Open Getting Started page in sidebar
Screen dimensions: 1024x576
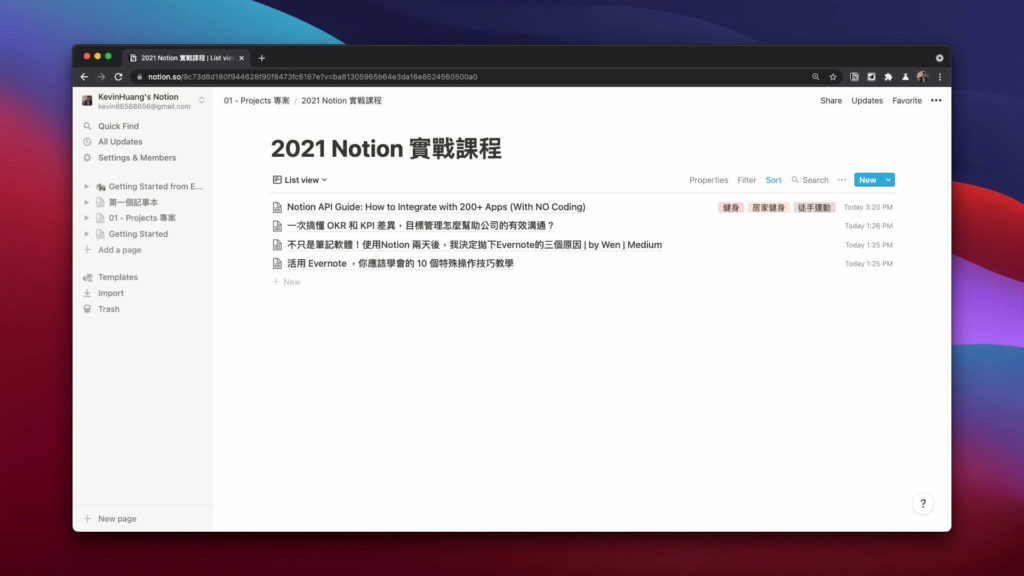138,234
